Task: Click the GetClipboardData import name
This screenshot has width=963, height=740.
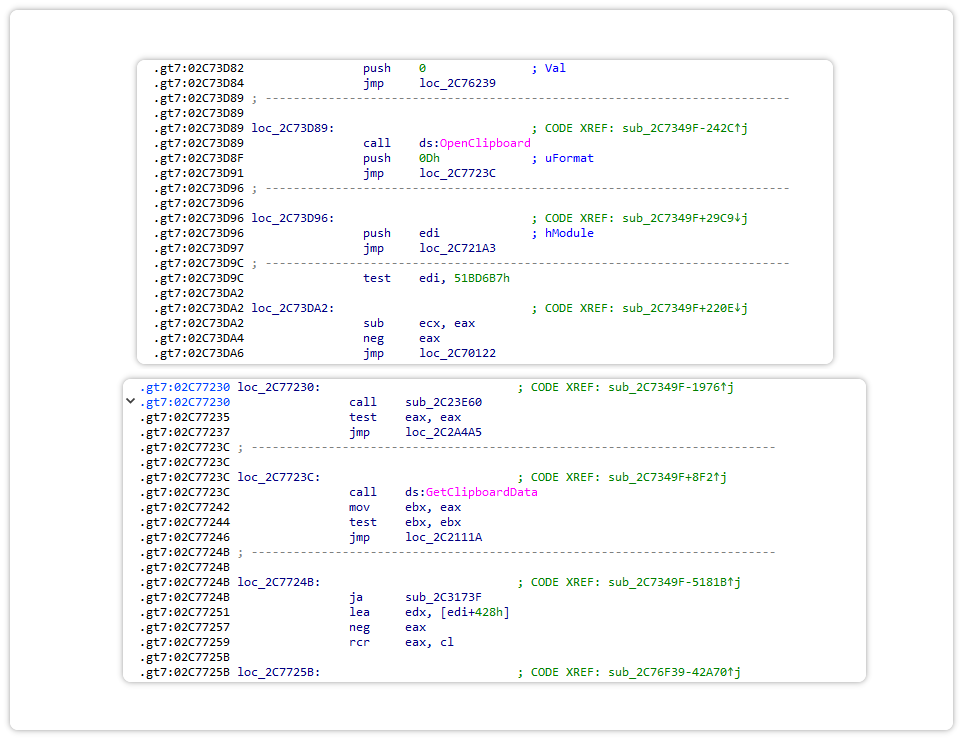Action: point(481,492)
